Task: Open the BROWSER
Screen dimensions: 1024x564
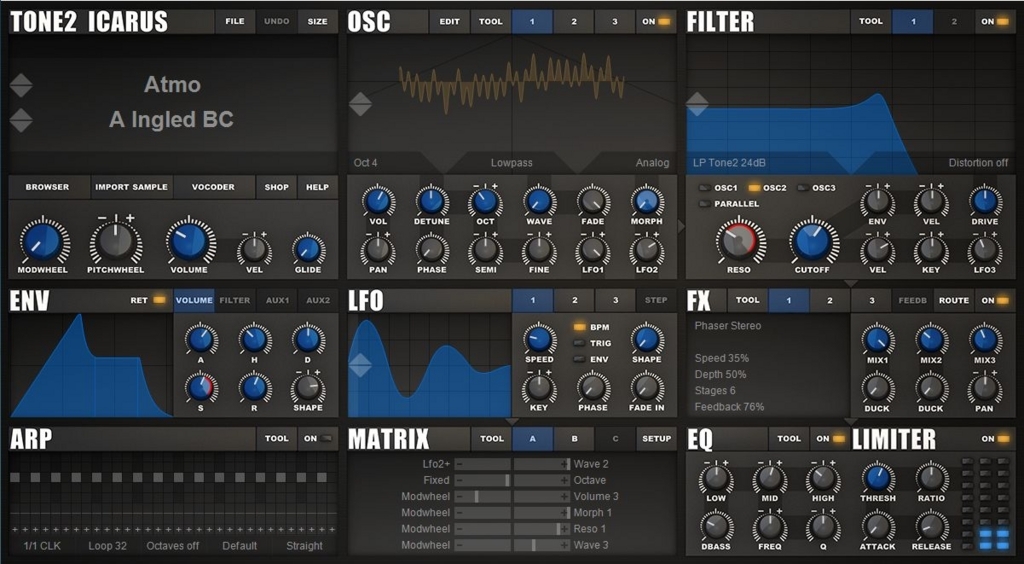Action: pos(48,187)
